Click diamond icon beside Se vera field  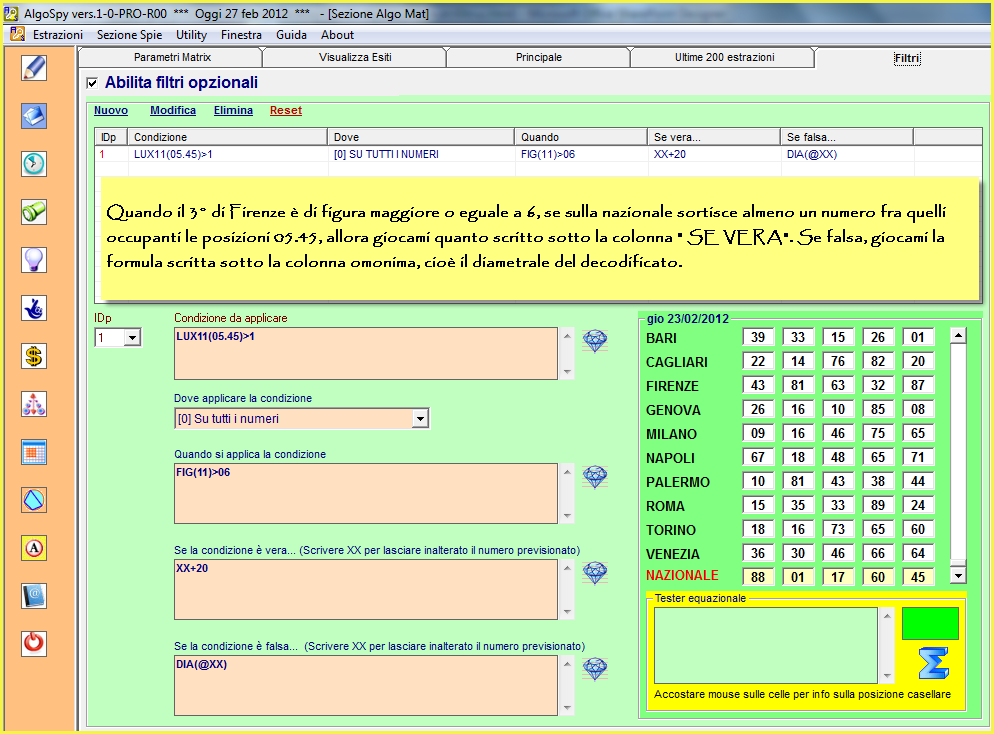click(595, 572)
